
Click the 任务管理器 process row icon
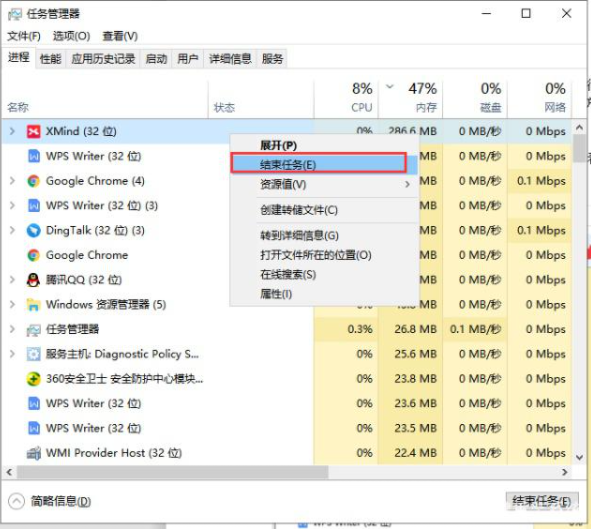[x=34, y=330]
